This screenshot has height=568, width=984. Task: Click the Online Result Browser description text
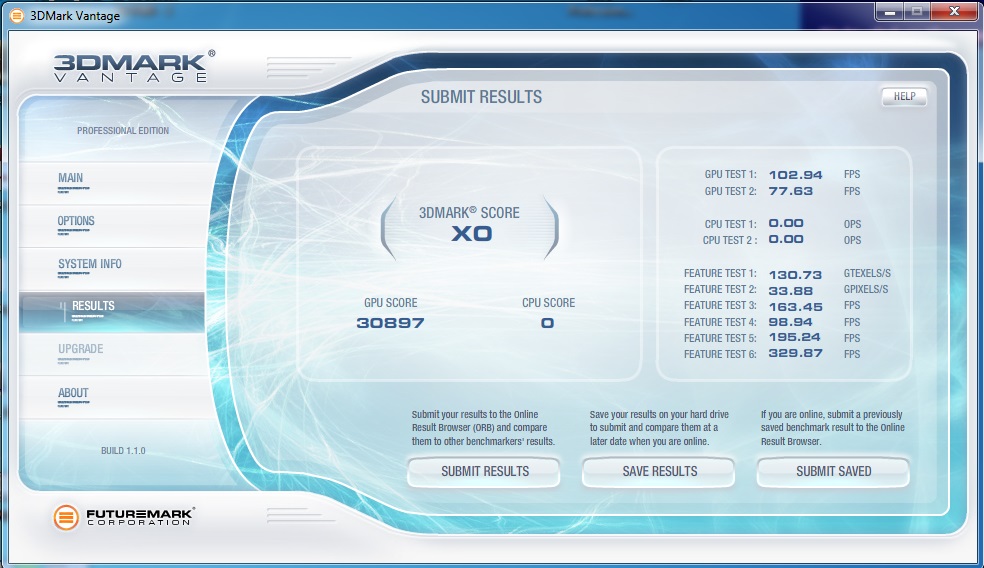point(483,427)
